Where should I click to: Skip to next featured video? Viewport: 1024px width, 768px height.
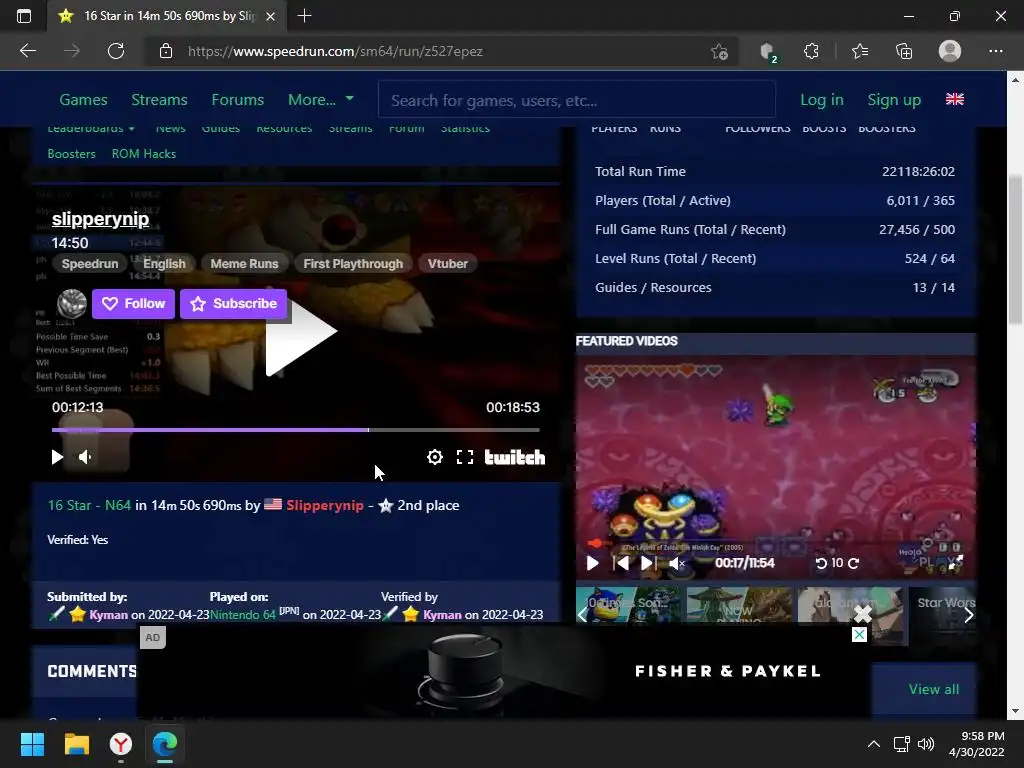tap(648, 563)
